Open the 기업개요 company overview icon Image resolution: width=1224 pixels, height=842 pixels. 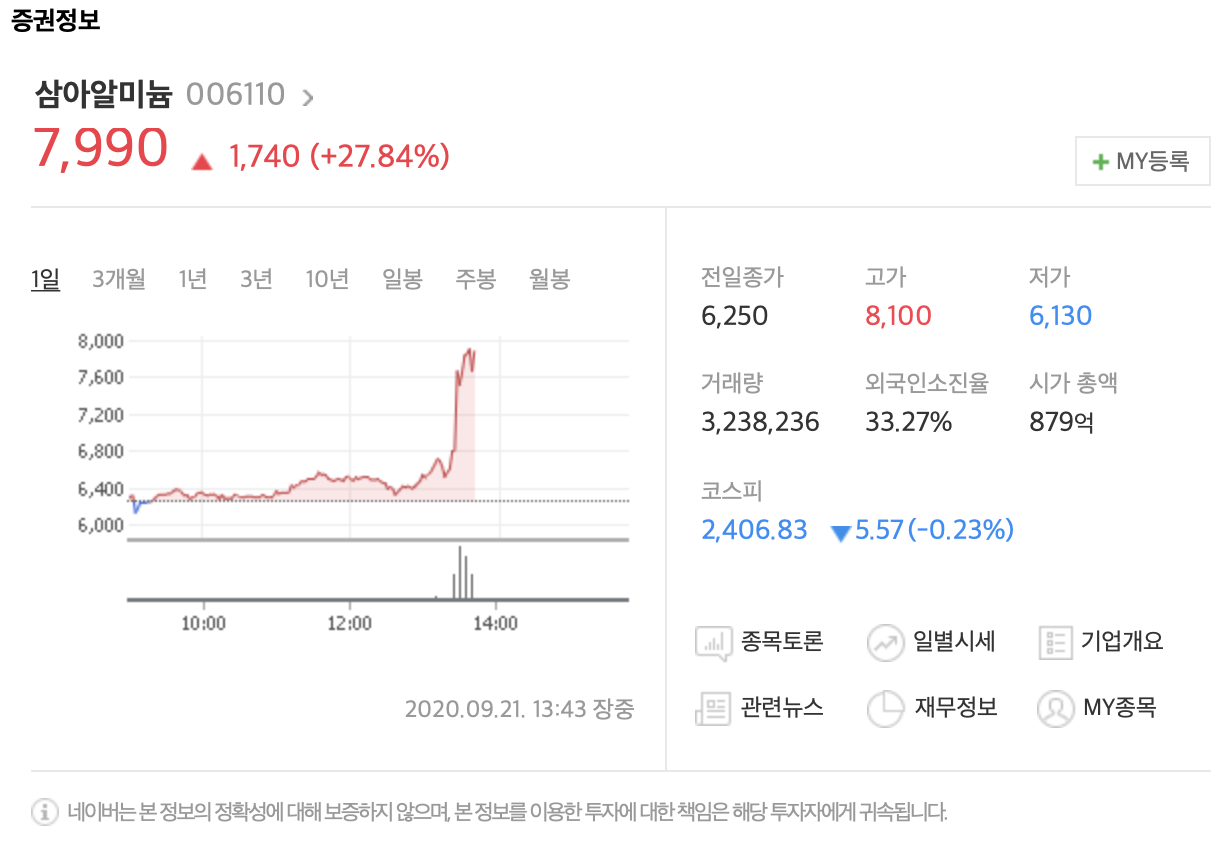pyautogui.click(x=1056, y=642)
